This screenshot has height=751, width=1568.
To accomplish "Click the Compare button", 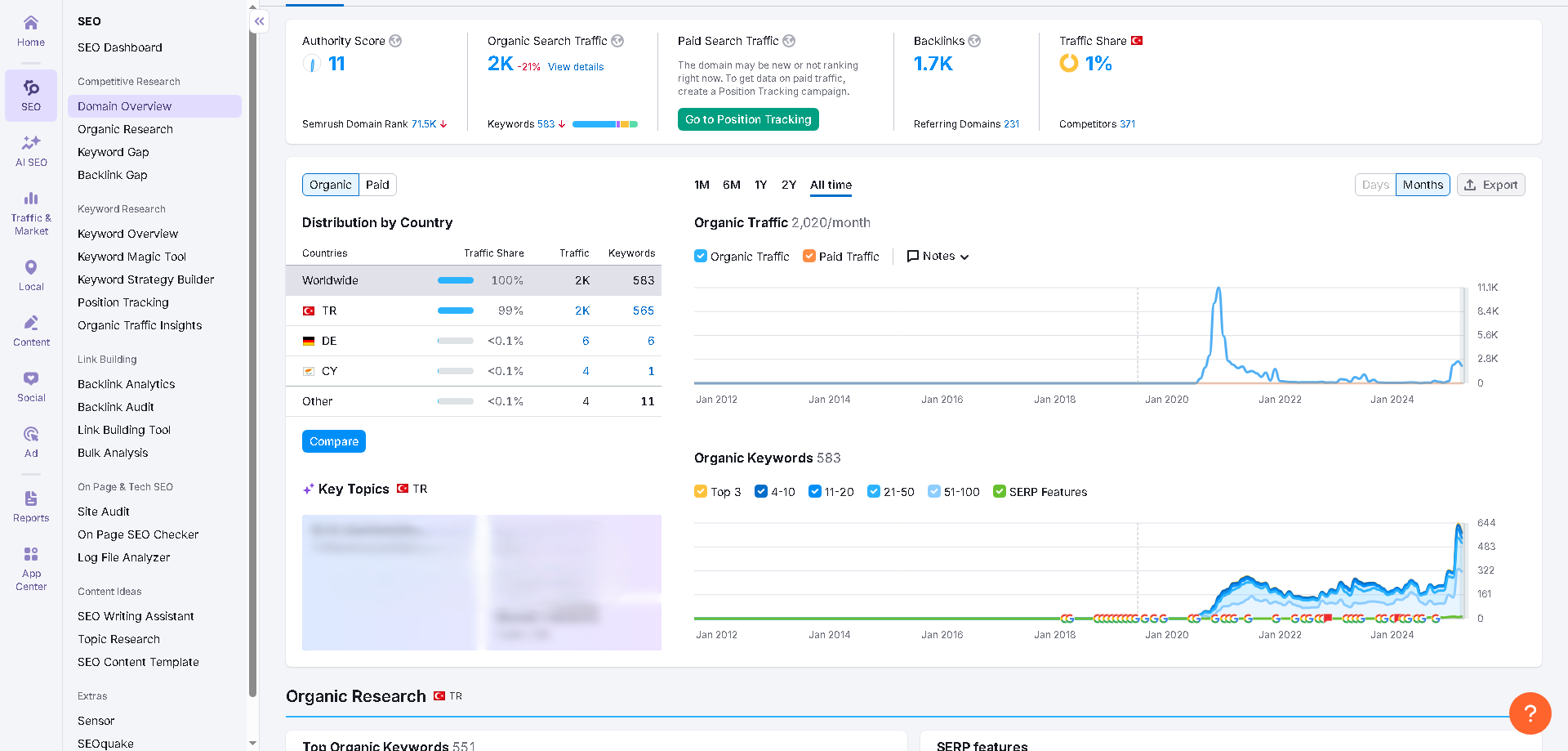I will pyautogui.click(x=334, y=441).
